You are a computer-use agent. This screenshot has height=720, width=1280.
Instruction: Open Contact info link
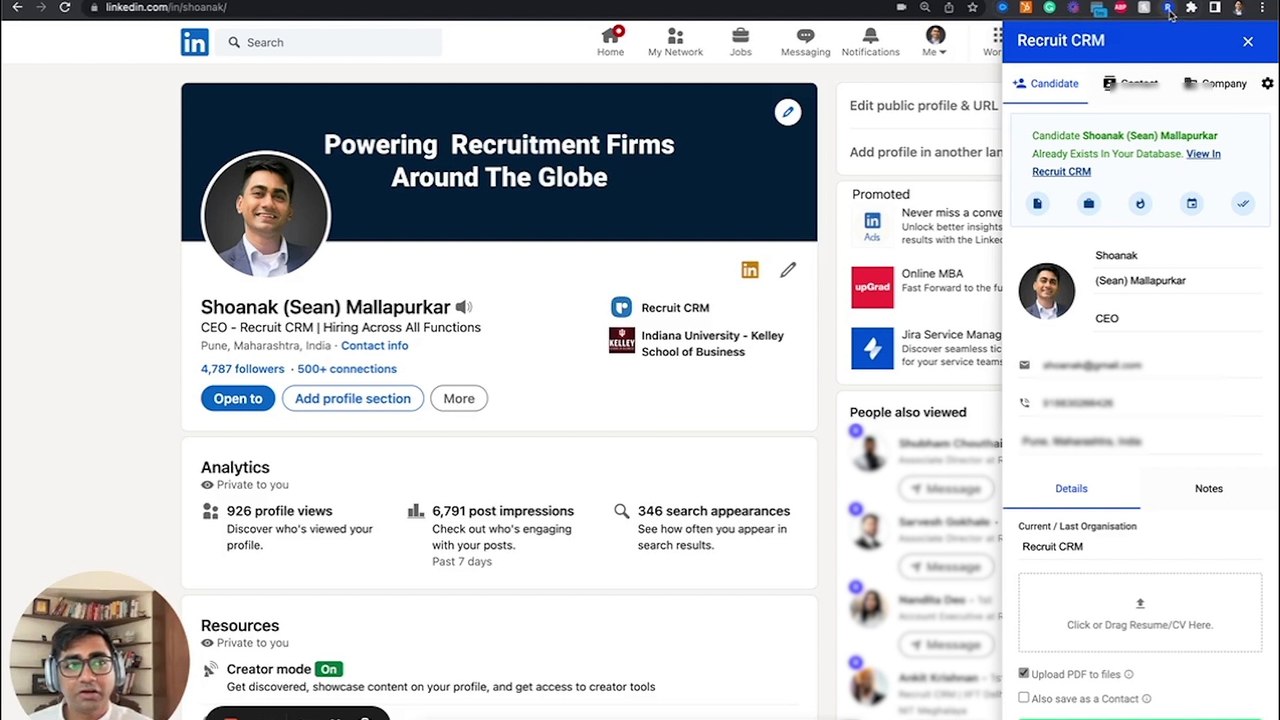point(374,346)
